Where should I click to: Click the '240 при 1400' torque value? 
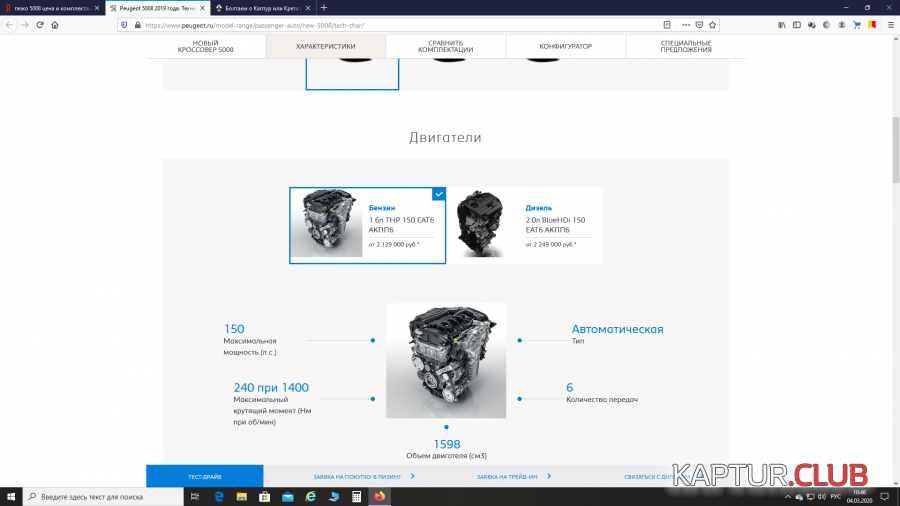(271, 387)
